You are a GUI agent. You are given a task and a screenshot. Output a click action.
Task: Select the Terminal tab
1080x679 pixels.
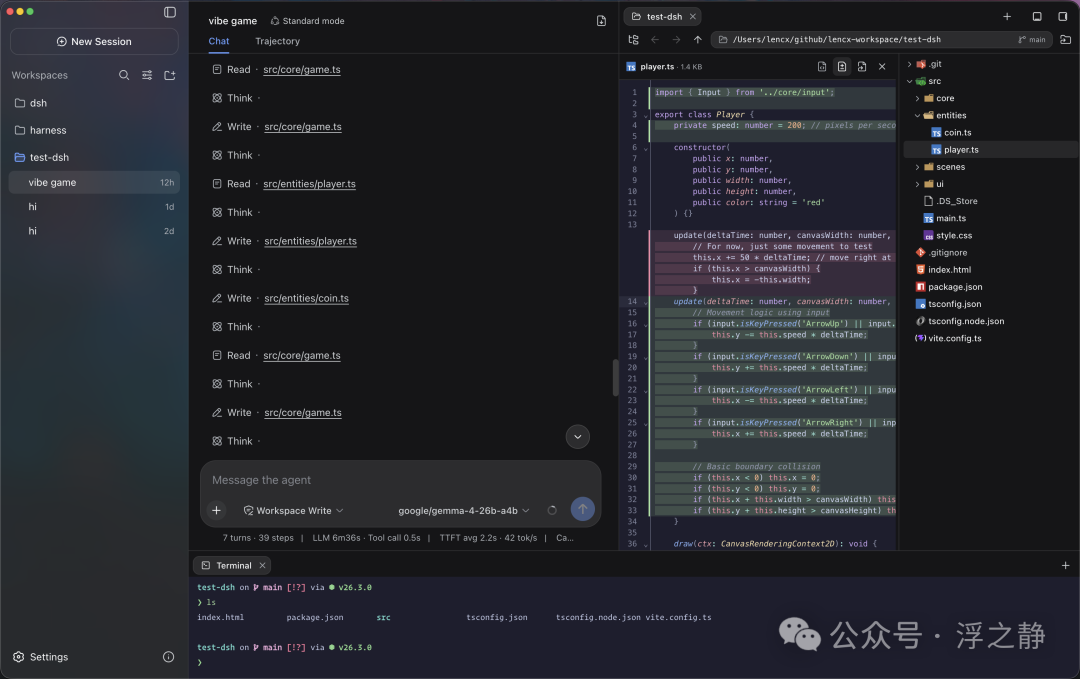(233, 565)
